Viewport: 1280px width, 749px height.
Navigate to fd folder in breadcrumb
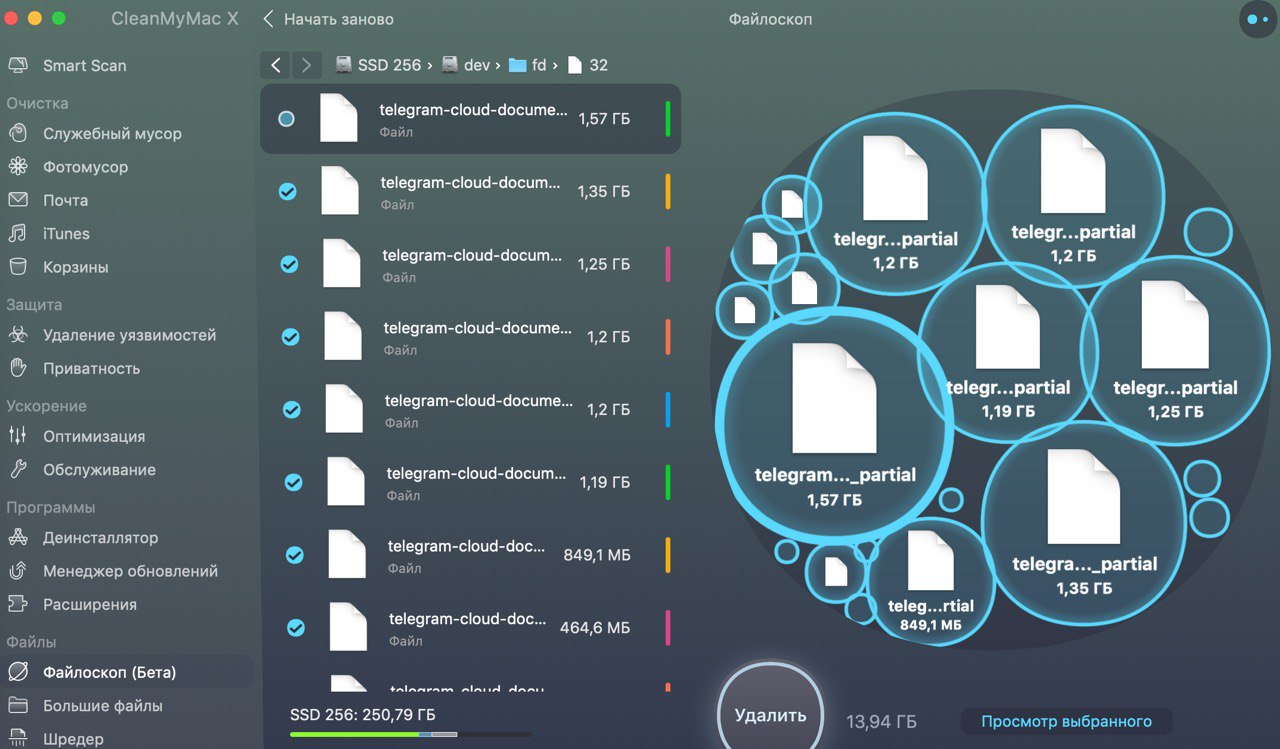pos(528,65)
